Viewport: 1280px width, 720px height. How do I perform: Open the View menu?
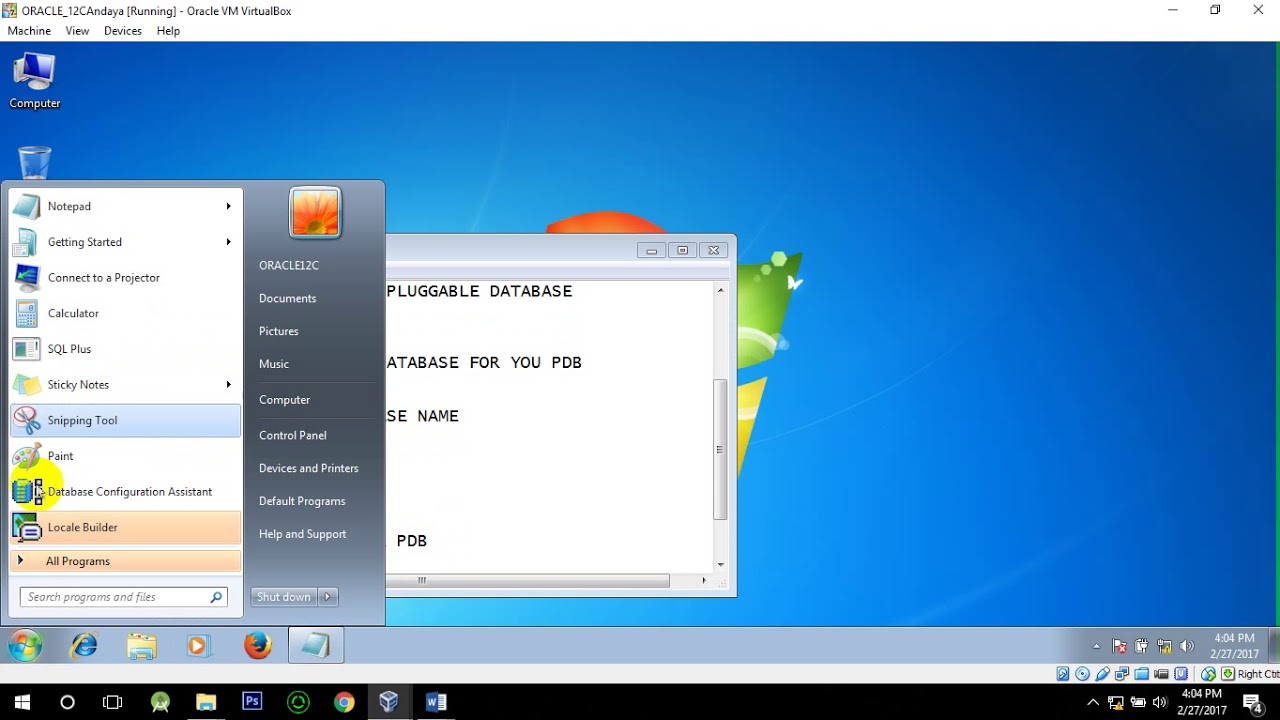(x=77, y=31)
